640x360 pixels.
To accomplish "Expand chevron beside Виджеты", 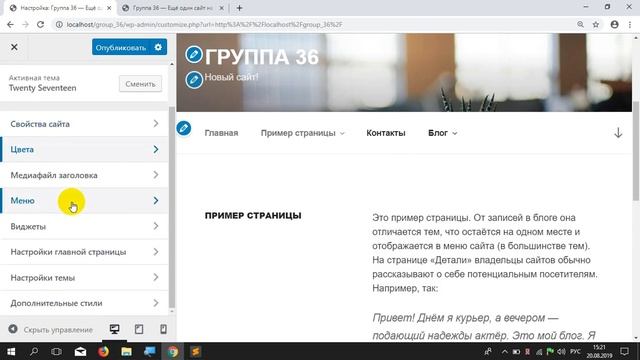I will (x=156, y=226).
